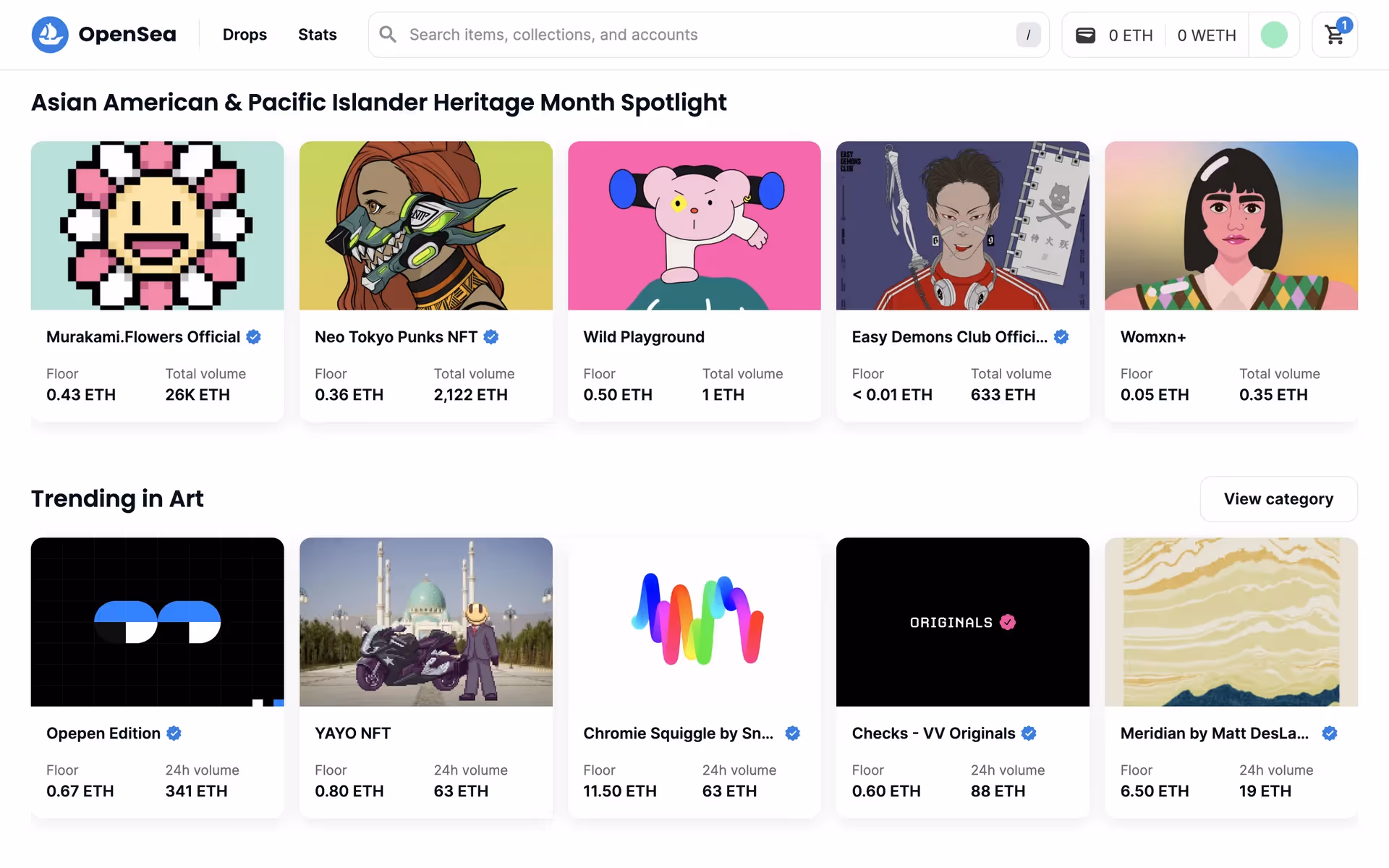Click the verified badge on Opepen Edition
The height and width of the screenshot is (868, 1389).
[x=174, y=733]
